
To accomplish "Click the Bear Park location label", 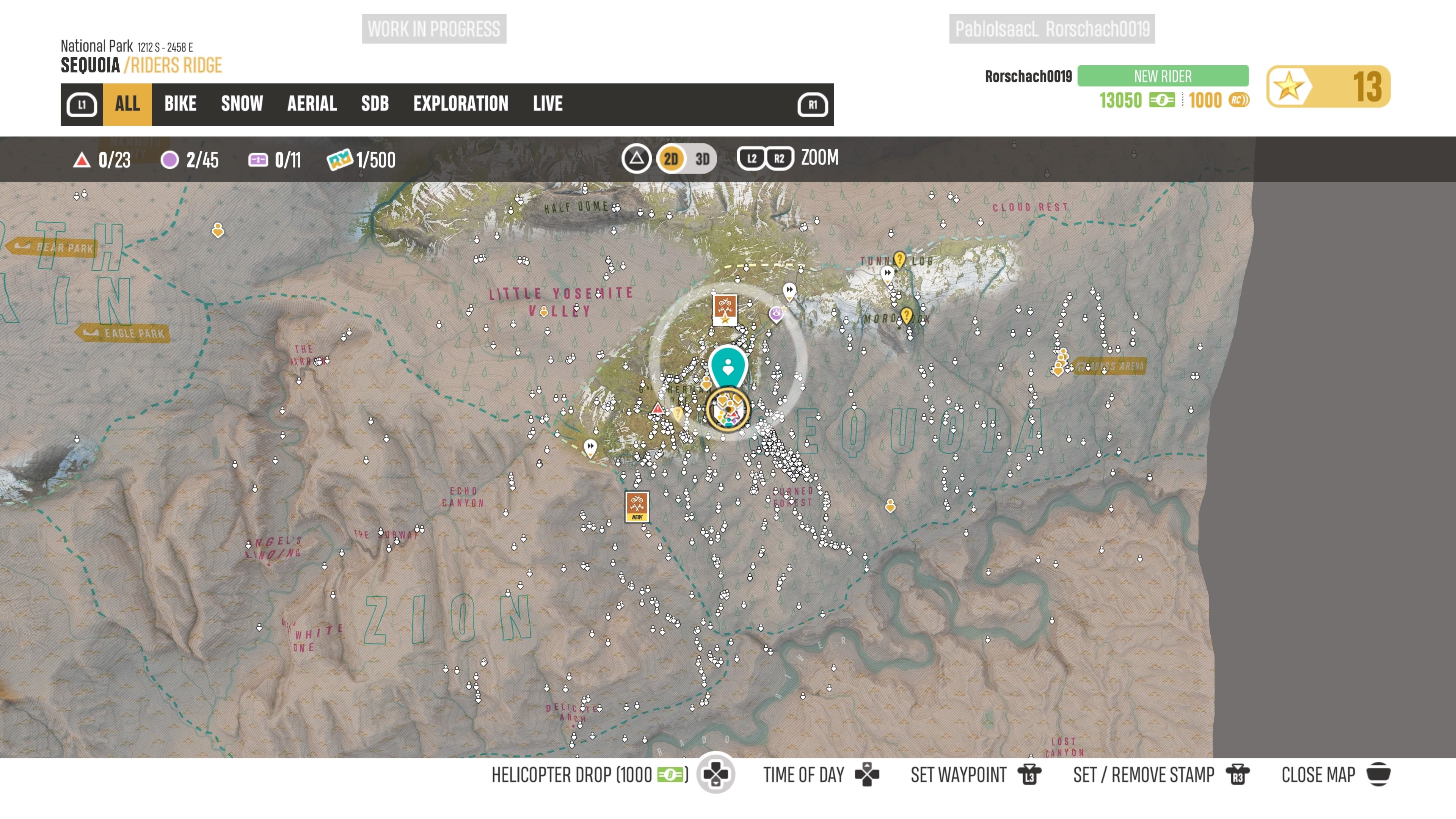I will [x=52, y=247].
